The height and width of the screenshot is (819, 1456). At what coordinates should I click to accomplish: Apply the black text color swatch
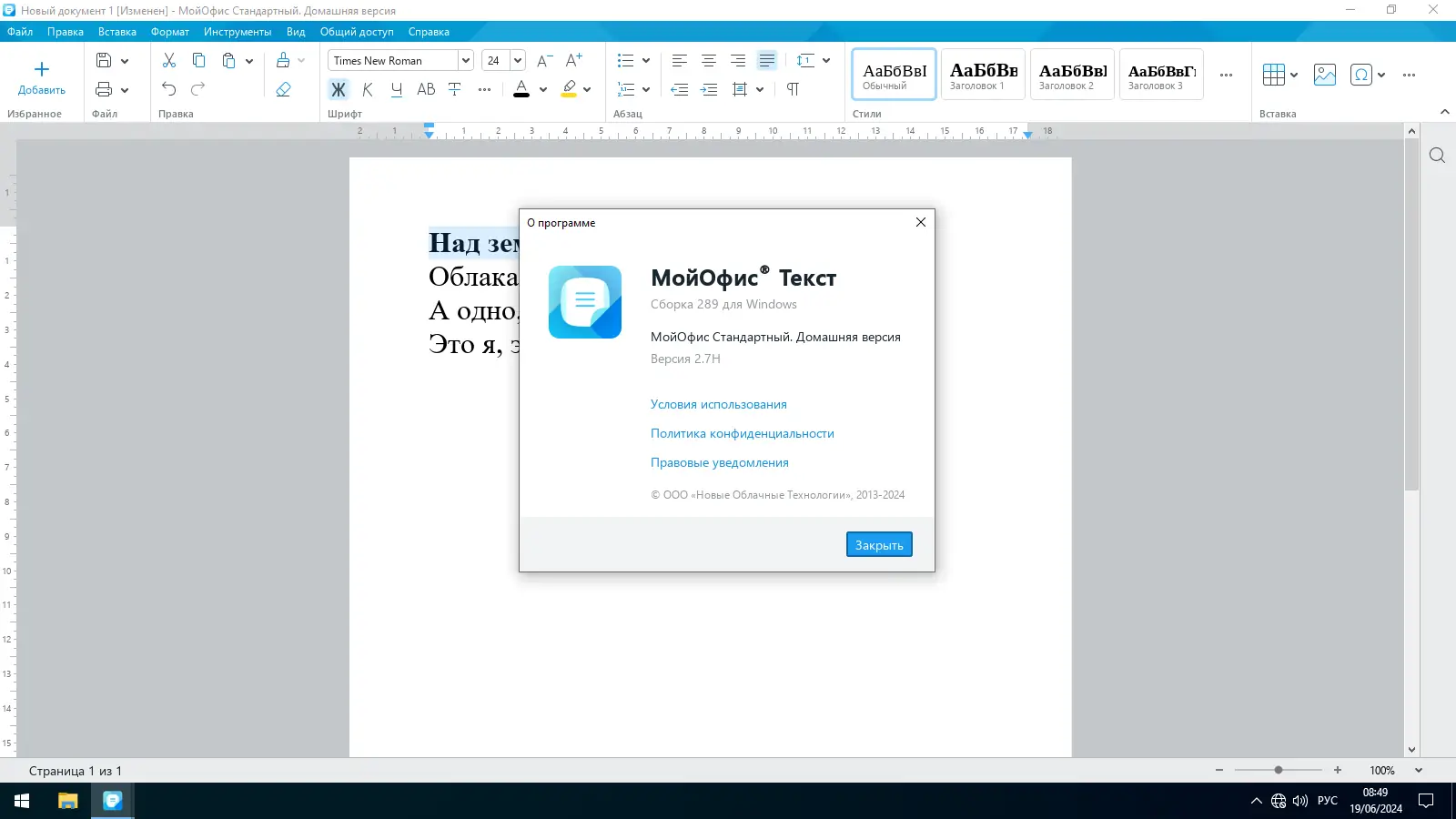[521, 89]
